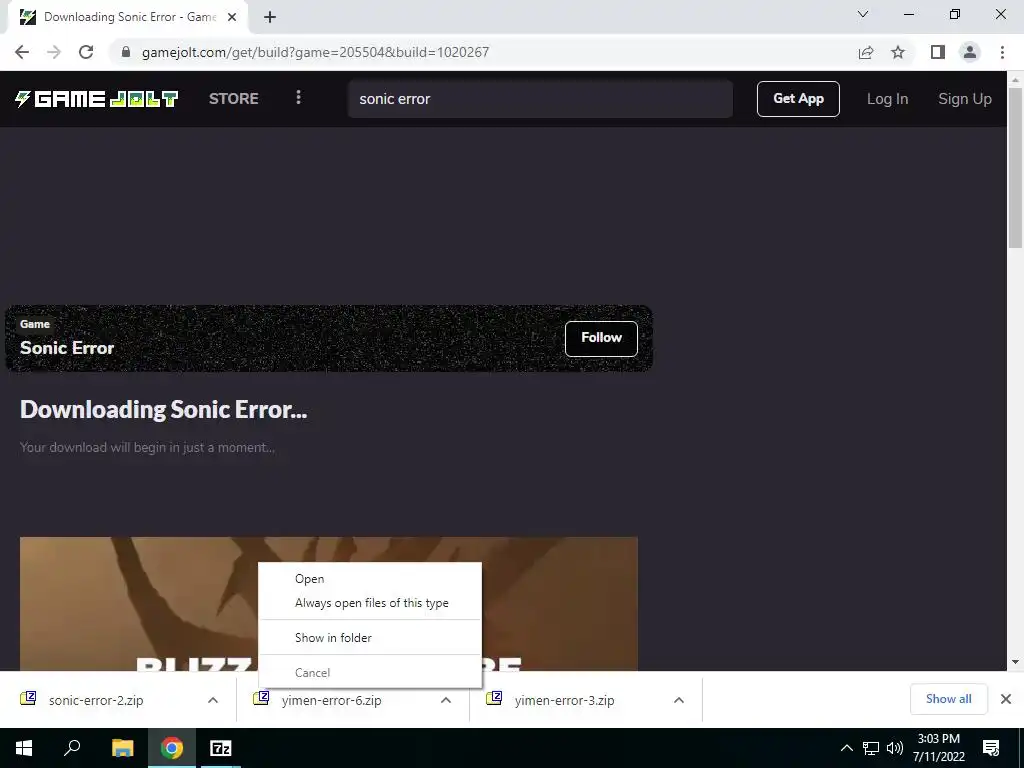View site info via padlock icon
This screenshot has height=768, width=1024.
click(126, 52)
